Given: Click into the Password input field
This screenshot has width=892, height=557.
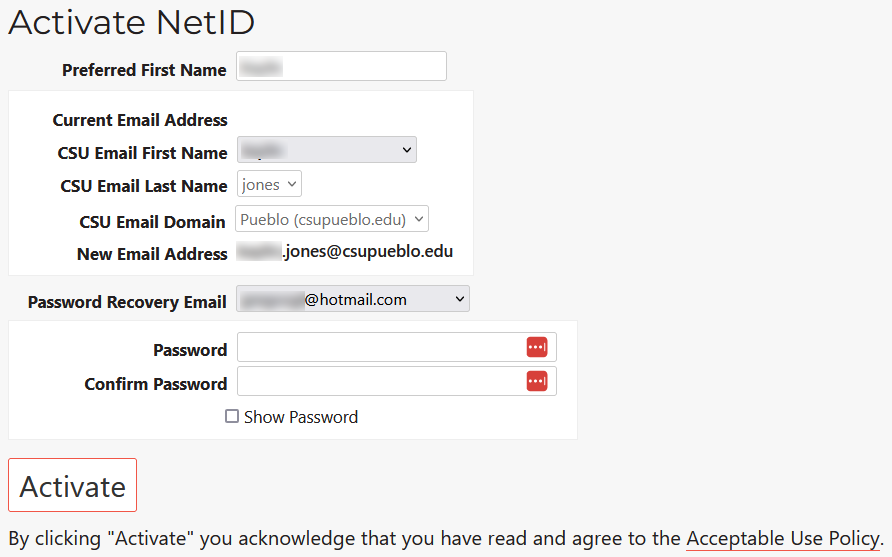Looking at the screenshot, I should (x=380, y=348).
